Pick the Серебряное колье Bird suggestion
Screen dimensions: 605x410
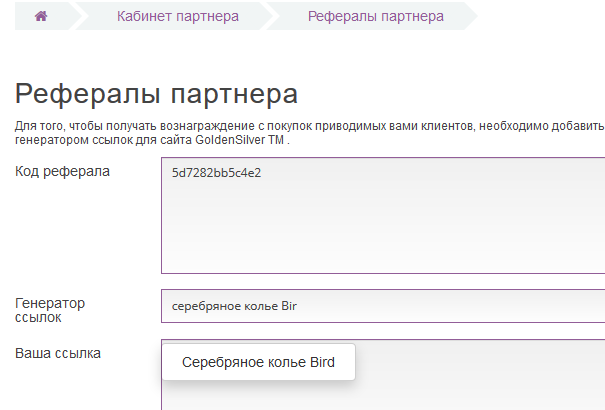[x=258, y=362]
